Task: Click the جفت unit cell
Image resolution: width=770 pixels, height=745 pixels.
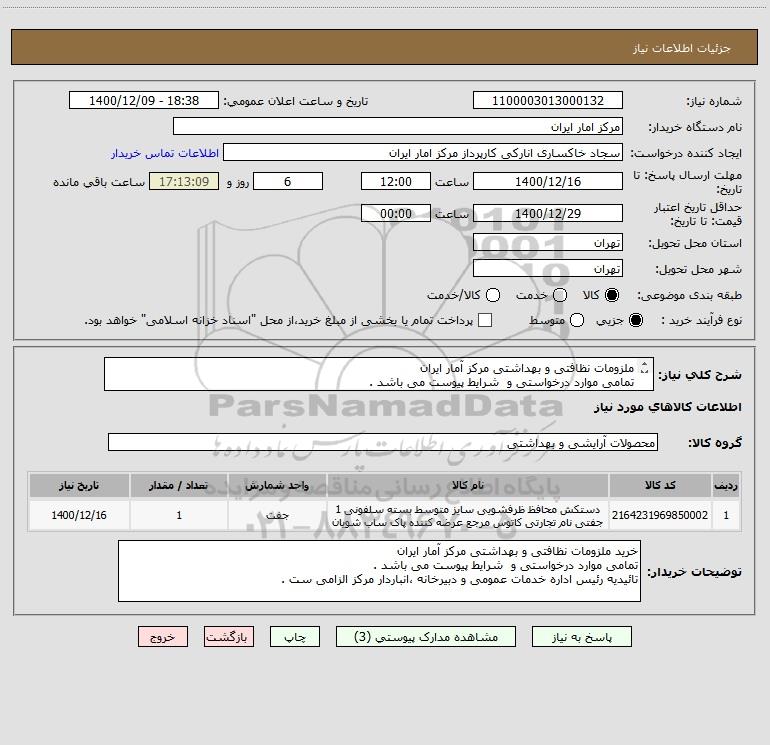Action: point(277,515)
